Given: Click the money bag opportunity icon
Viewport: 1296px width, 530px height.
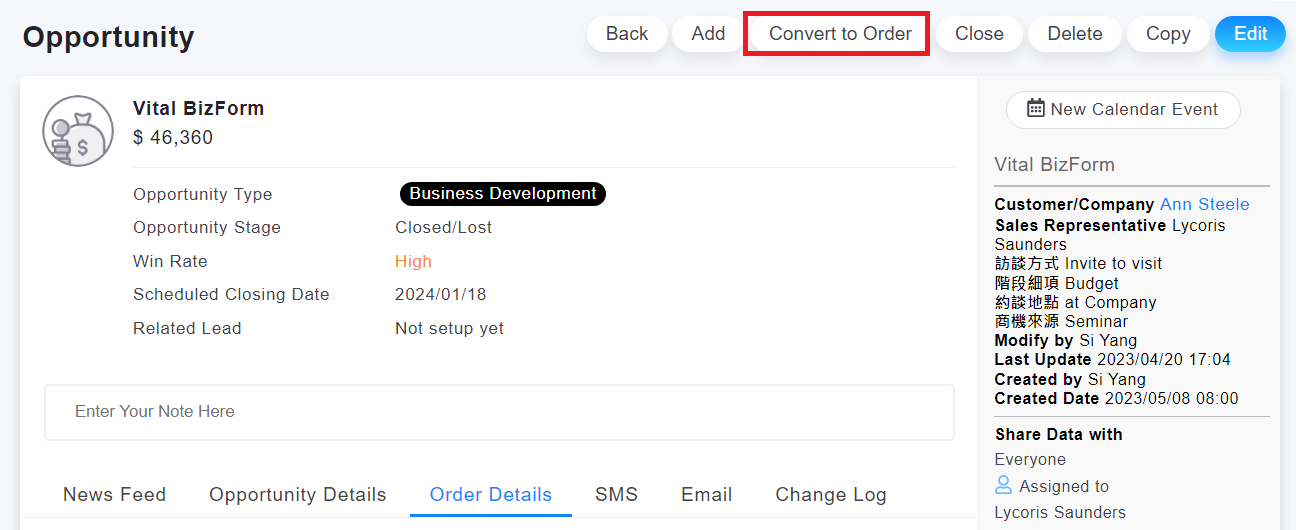Looking at the screenshot, I should [78, 131].
